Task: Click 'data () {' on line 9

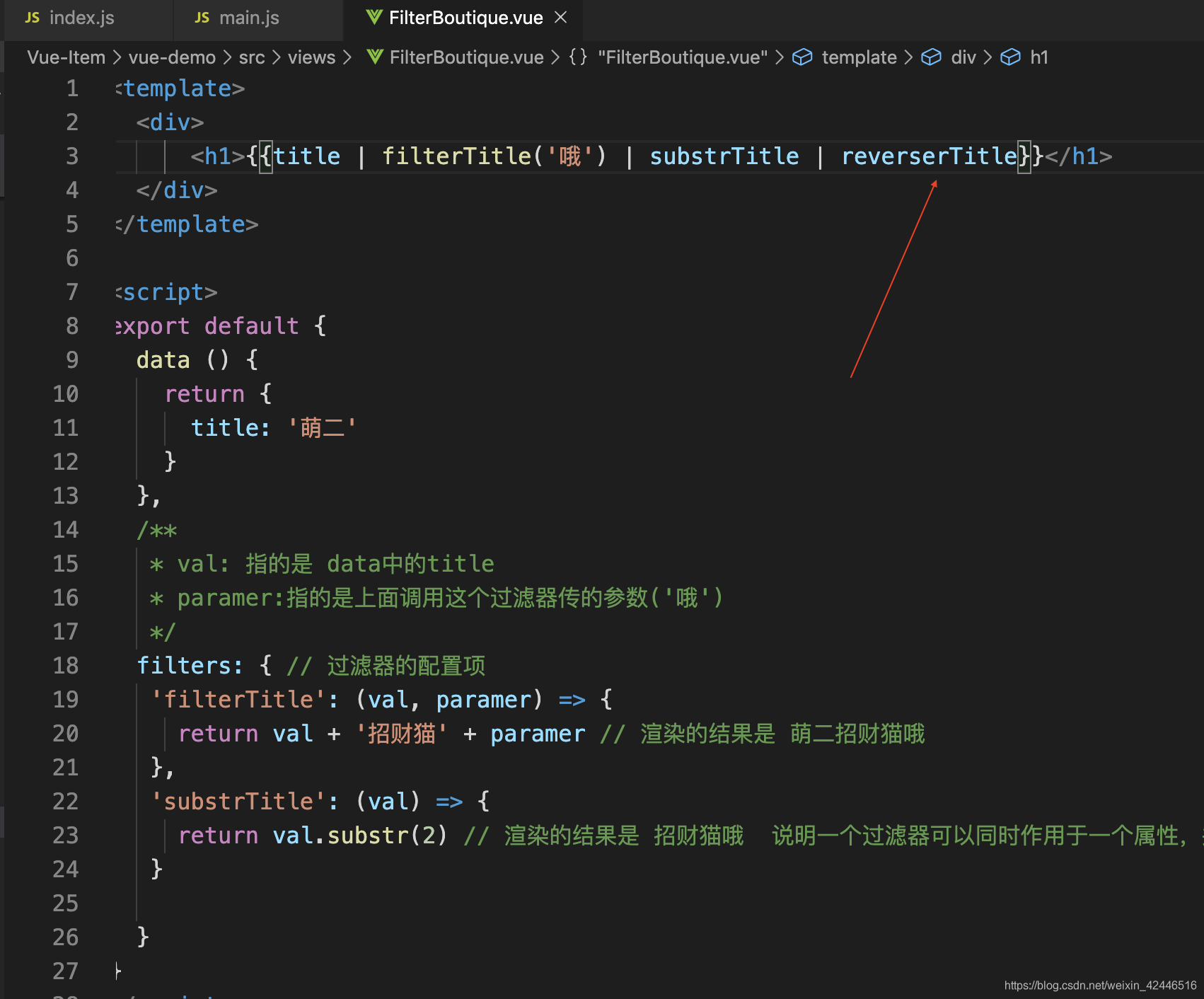Action: tap(197, 359)
